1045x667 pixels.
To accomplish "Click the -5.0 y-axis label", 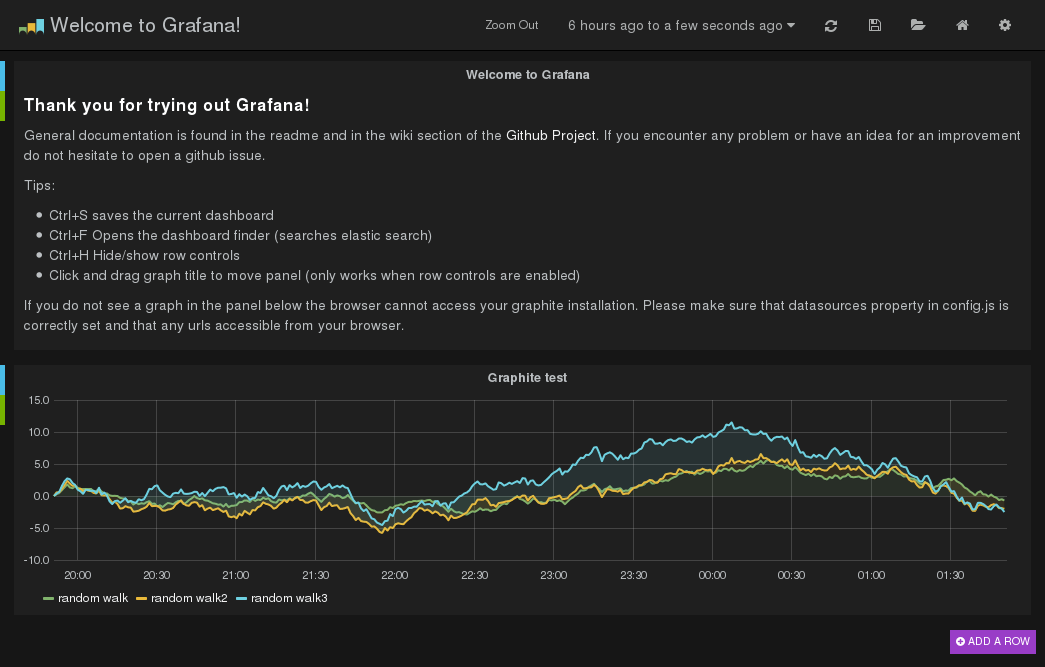I will [x=39, y=528].
